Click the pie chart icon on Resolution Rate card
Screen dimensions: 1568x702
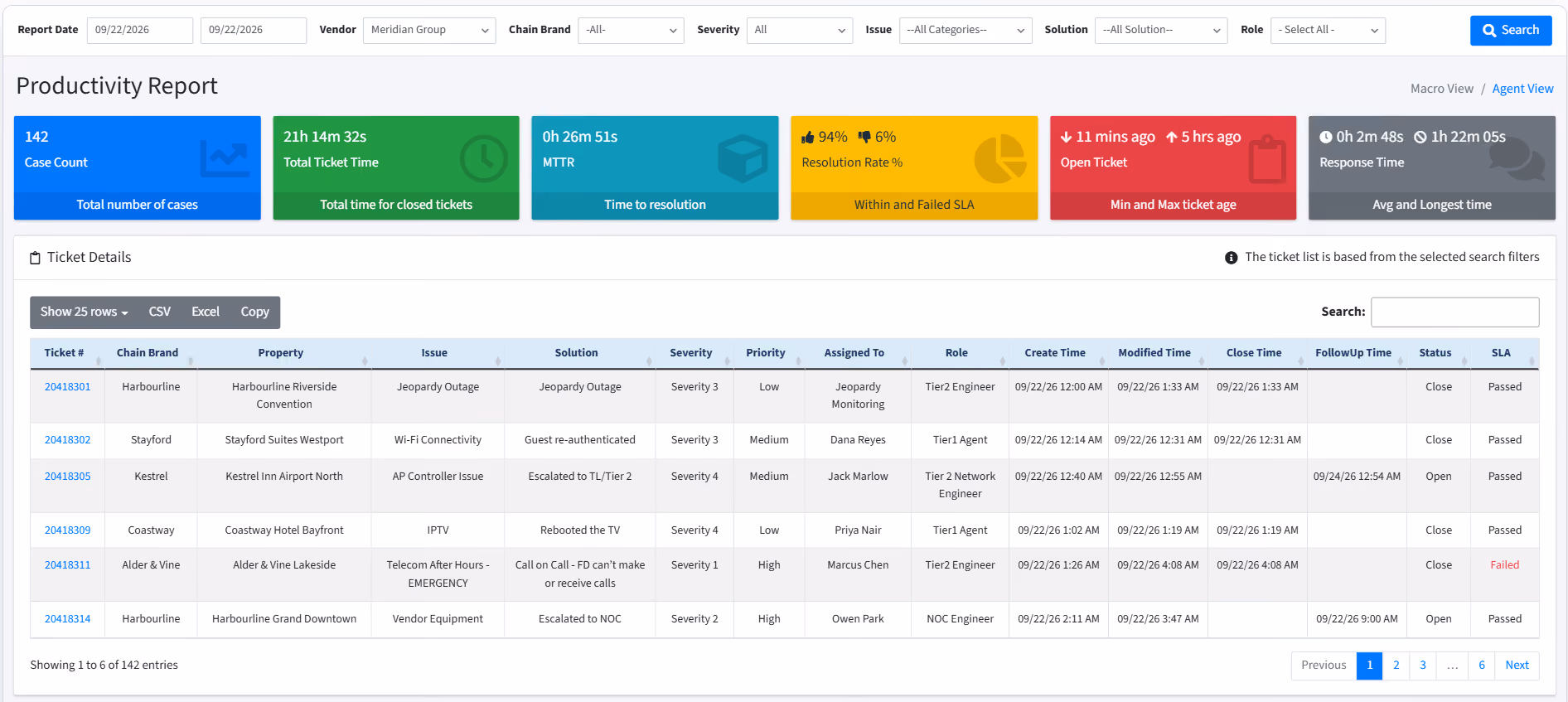1000,158
